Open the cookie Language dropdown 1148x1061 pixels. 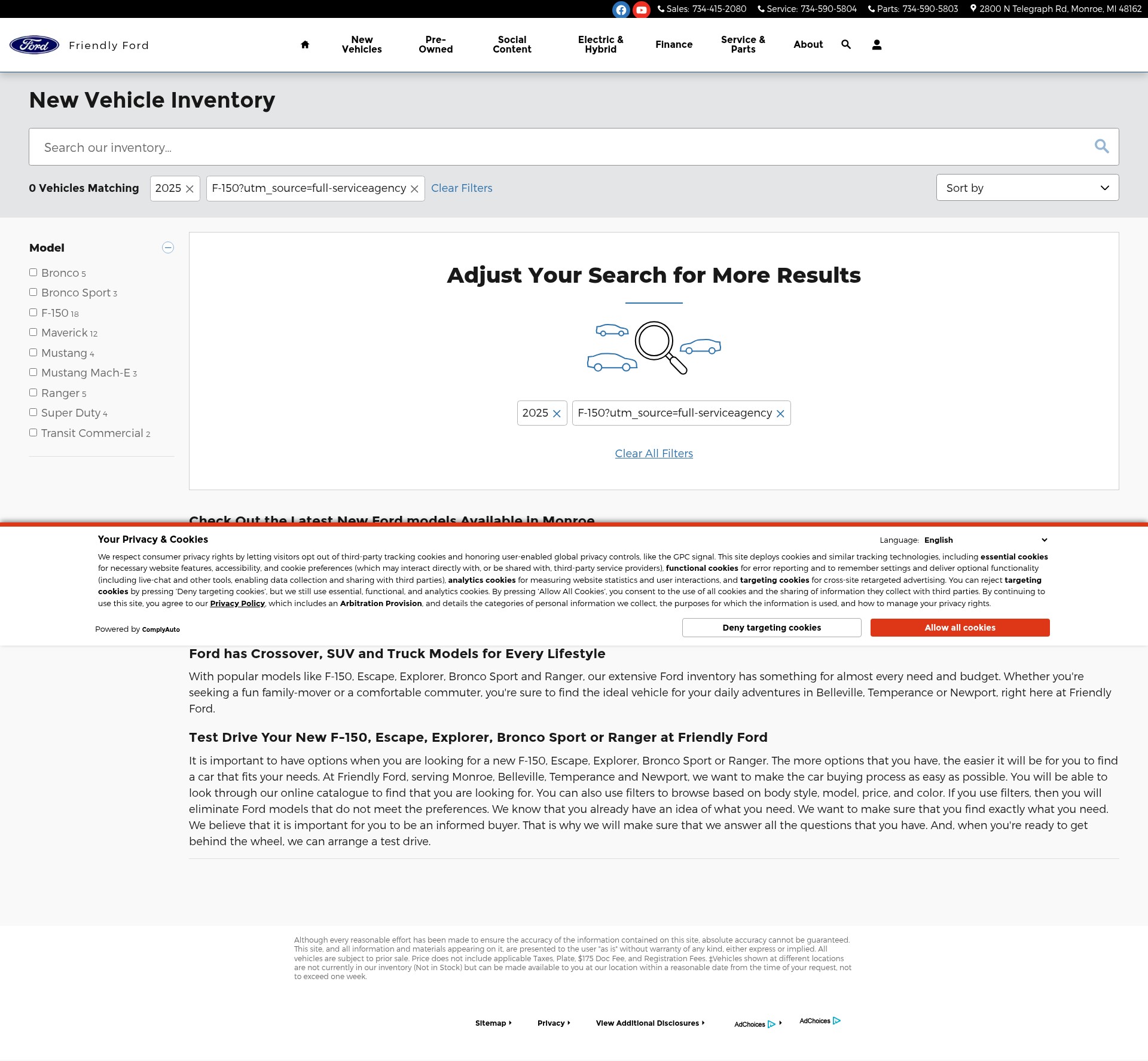(985, 540)
